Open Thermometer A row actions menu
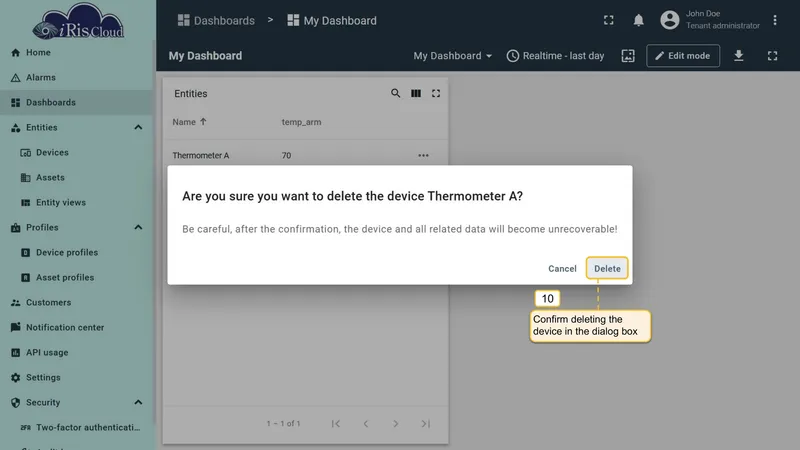The height and width of the screenshot is (450, 800). (x=423, y=156)
